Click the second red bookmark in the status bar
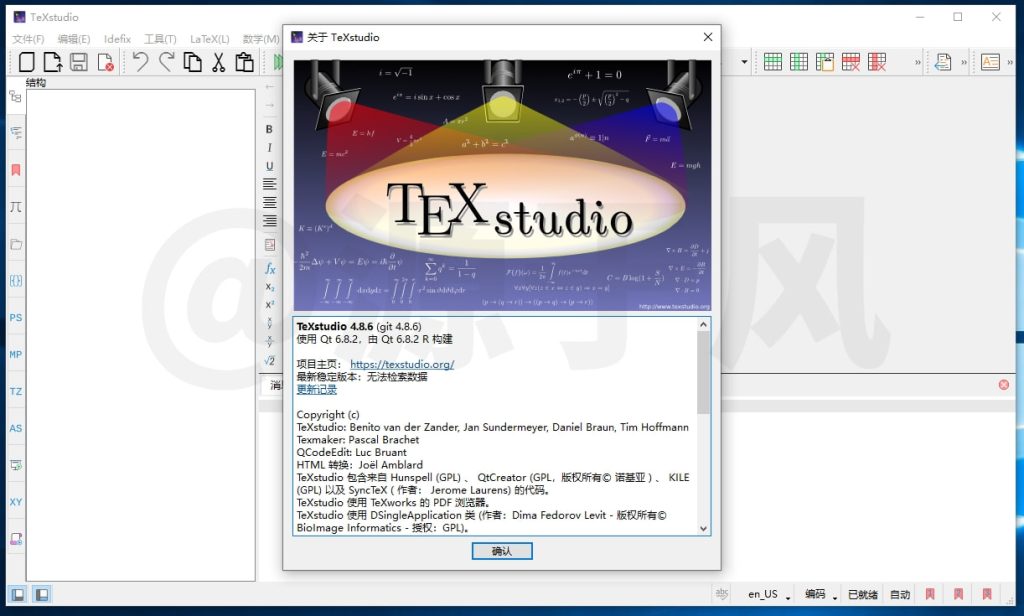This screenshot has width=1024, height=616. [x=958, y=594]
